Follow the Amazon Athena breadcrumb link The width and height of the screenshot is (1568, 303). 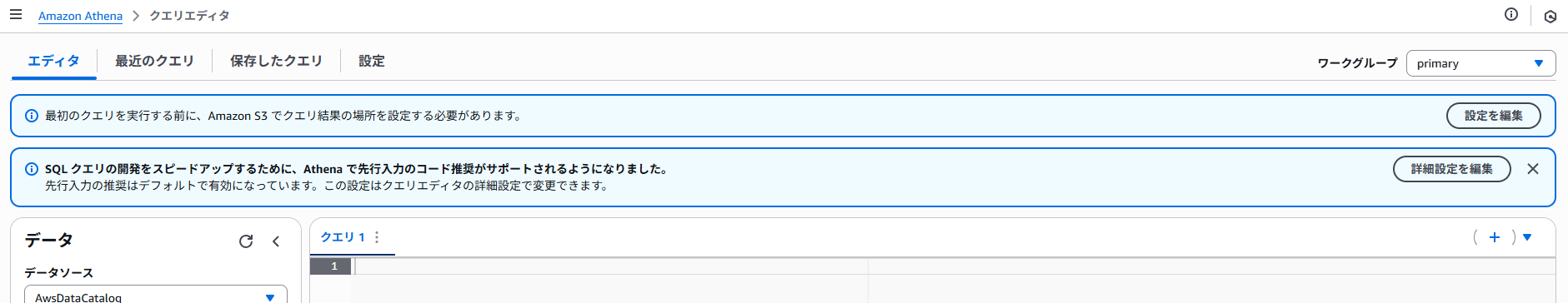pyautogui.click(x=80, y=16)
